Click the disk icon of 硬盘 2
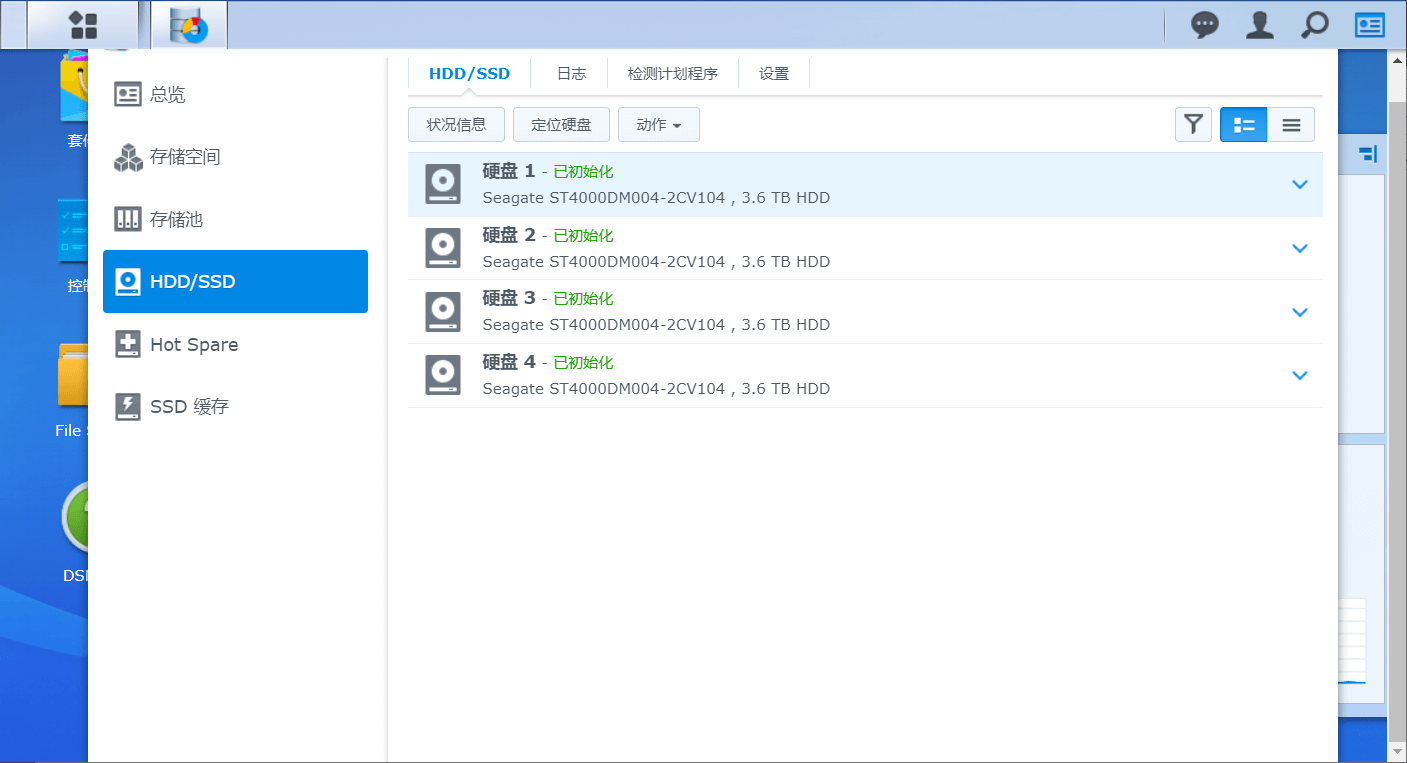This screenshot has width=1407, height=763. click(443, 248)
